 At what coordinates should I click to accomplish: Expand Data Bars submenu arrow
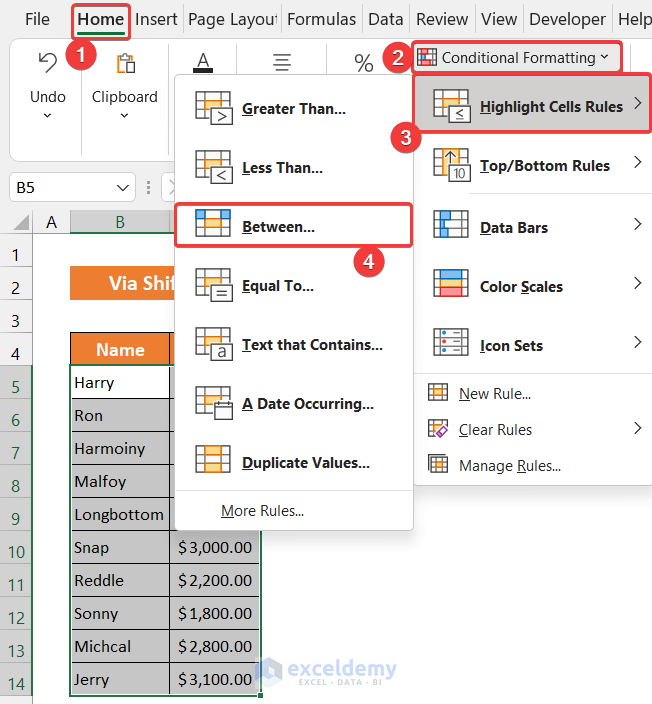pyautogui.click(x=638, y=224)
